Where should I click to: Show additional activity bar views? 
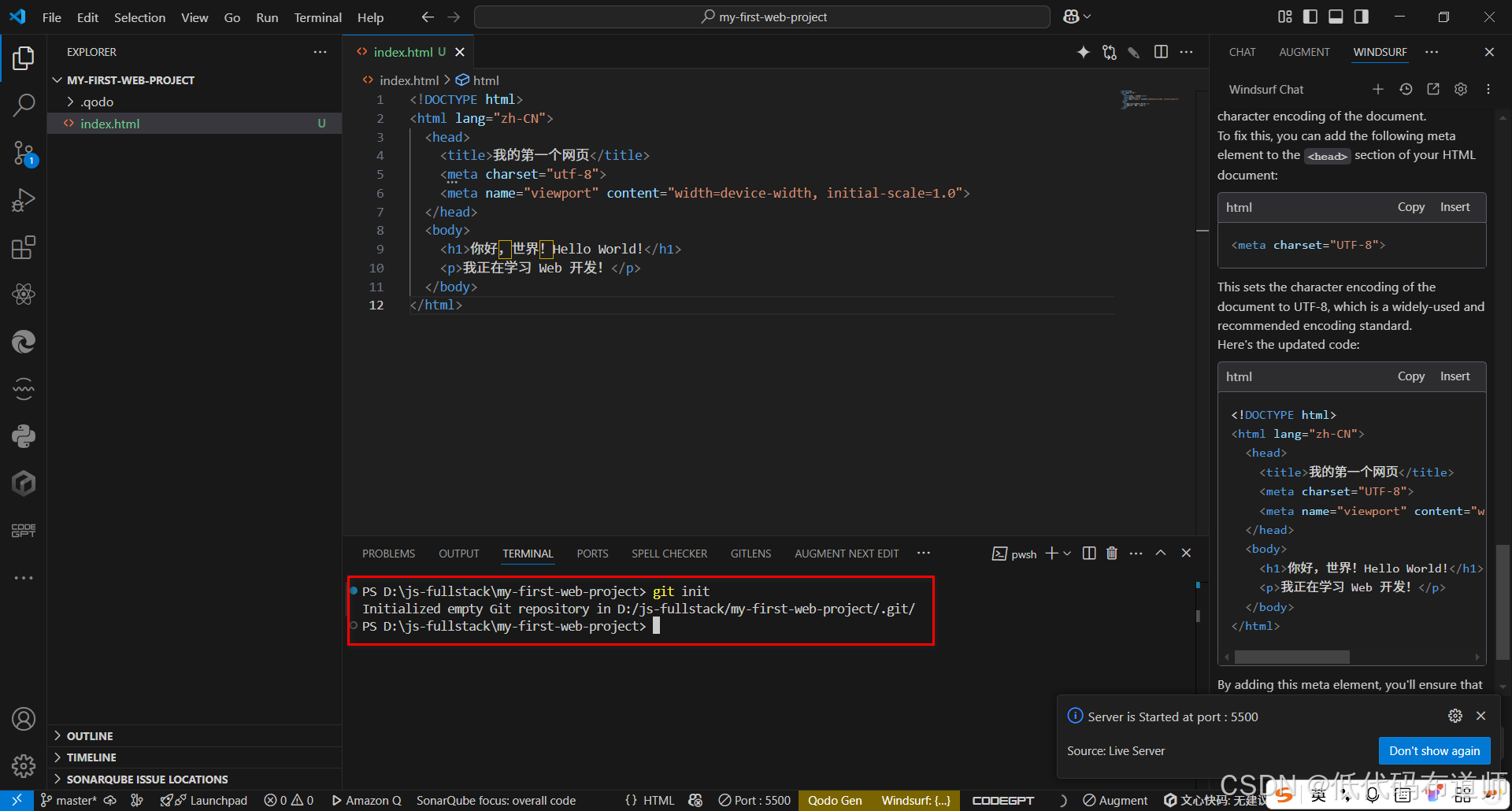click(24, 578)
